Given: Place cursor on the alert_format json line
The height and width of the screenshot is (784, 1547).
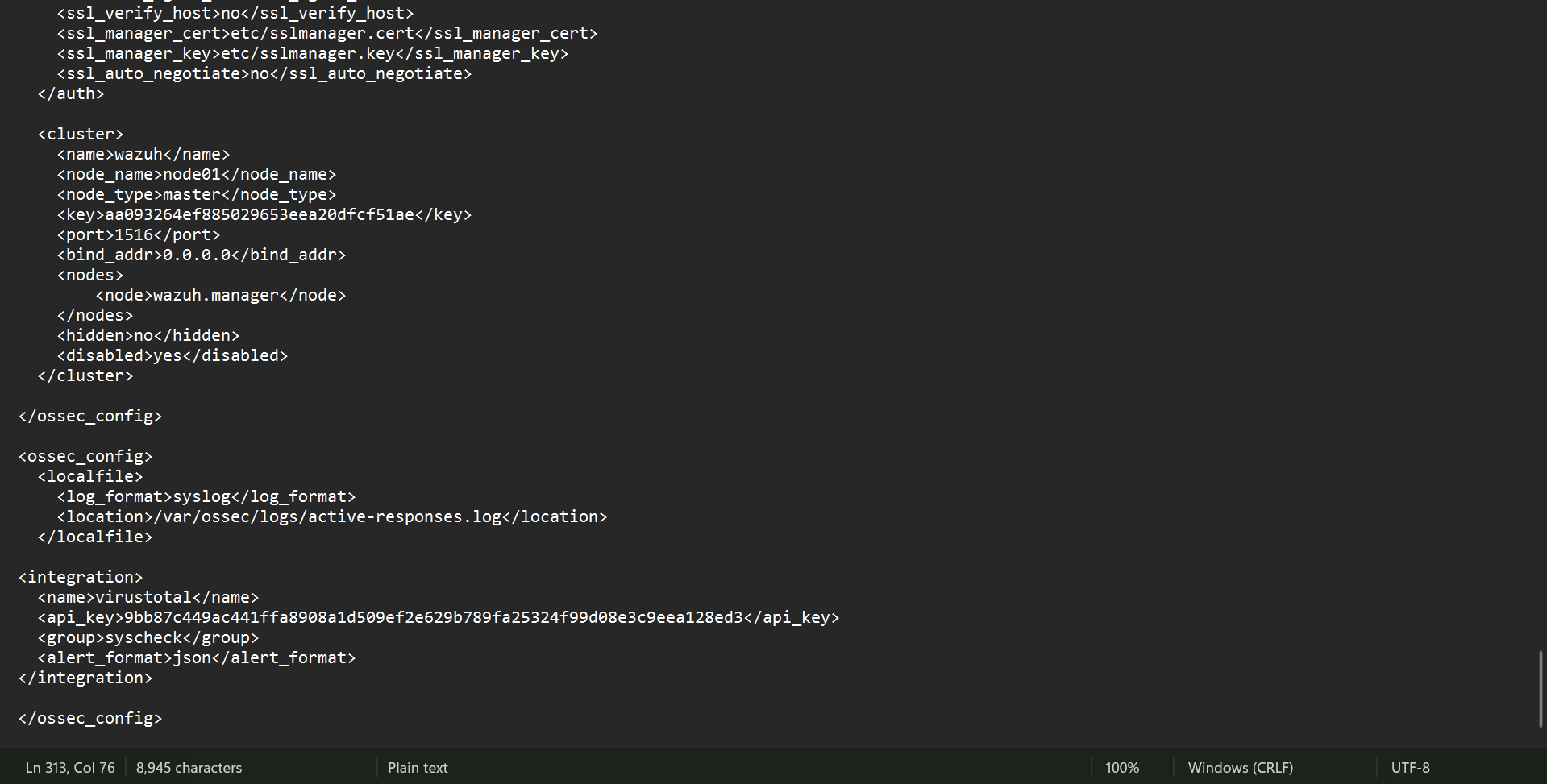Looking at the screenshot, I should point(196,658).
